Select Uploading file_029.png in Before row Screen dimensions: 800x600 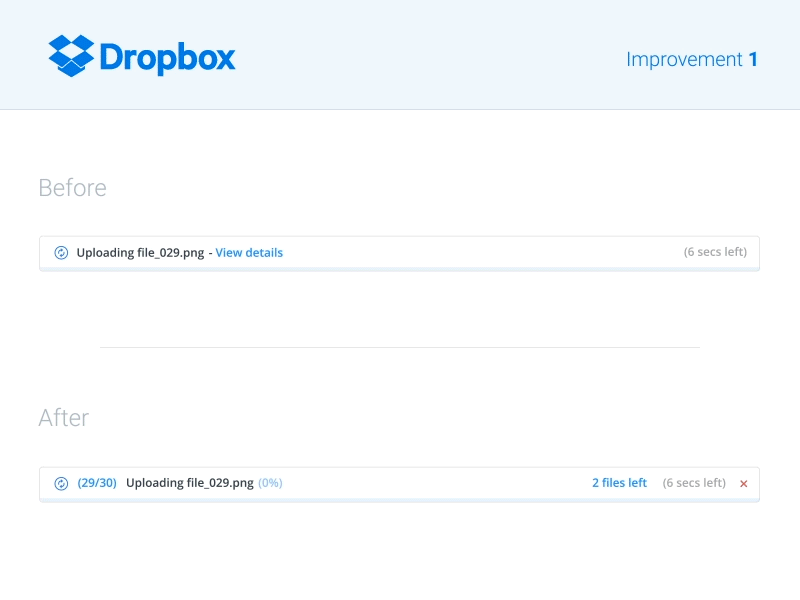(x=139, y=252)
